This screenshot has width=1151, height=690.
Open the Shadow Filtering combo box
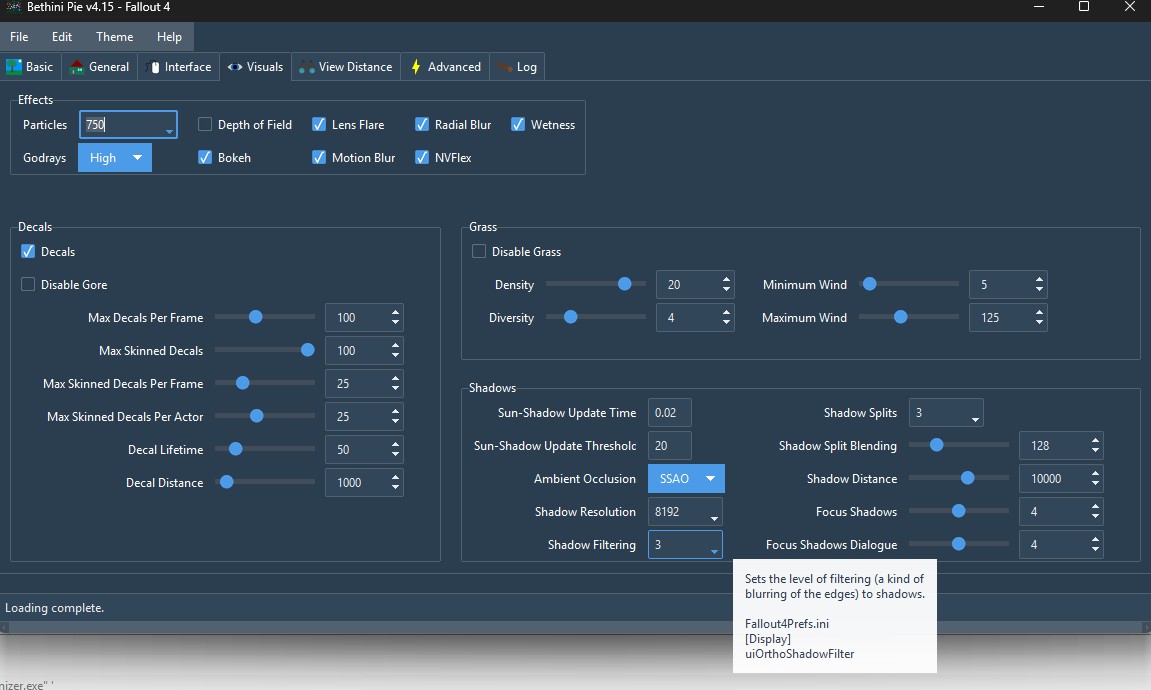[x=685, y=545]
